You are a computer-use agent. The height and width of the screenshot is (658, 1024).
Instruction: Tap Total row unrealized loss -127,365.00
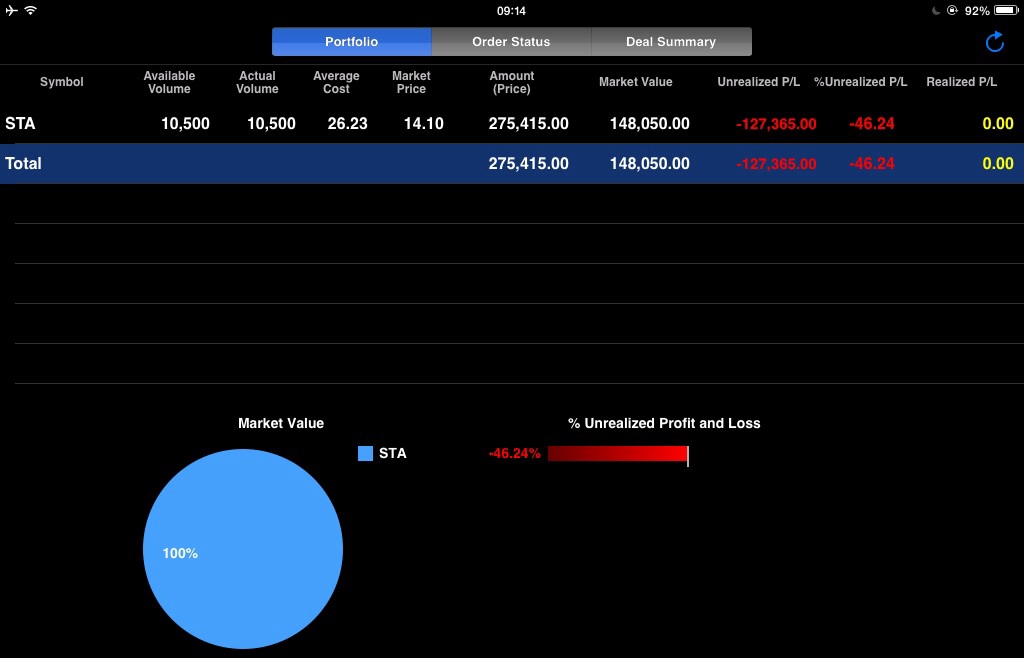776,164
